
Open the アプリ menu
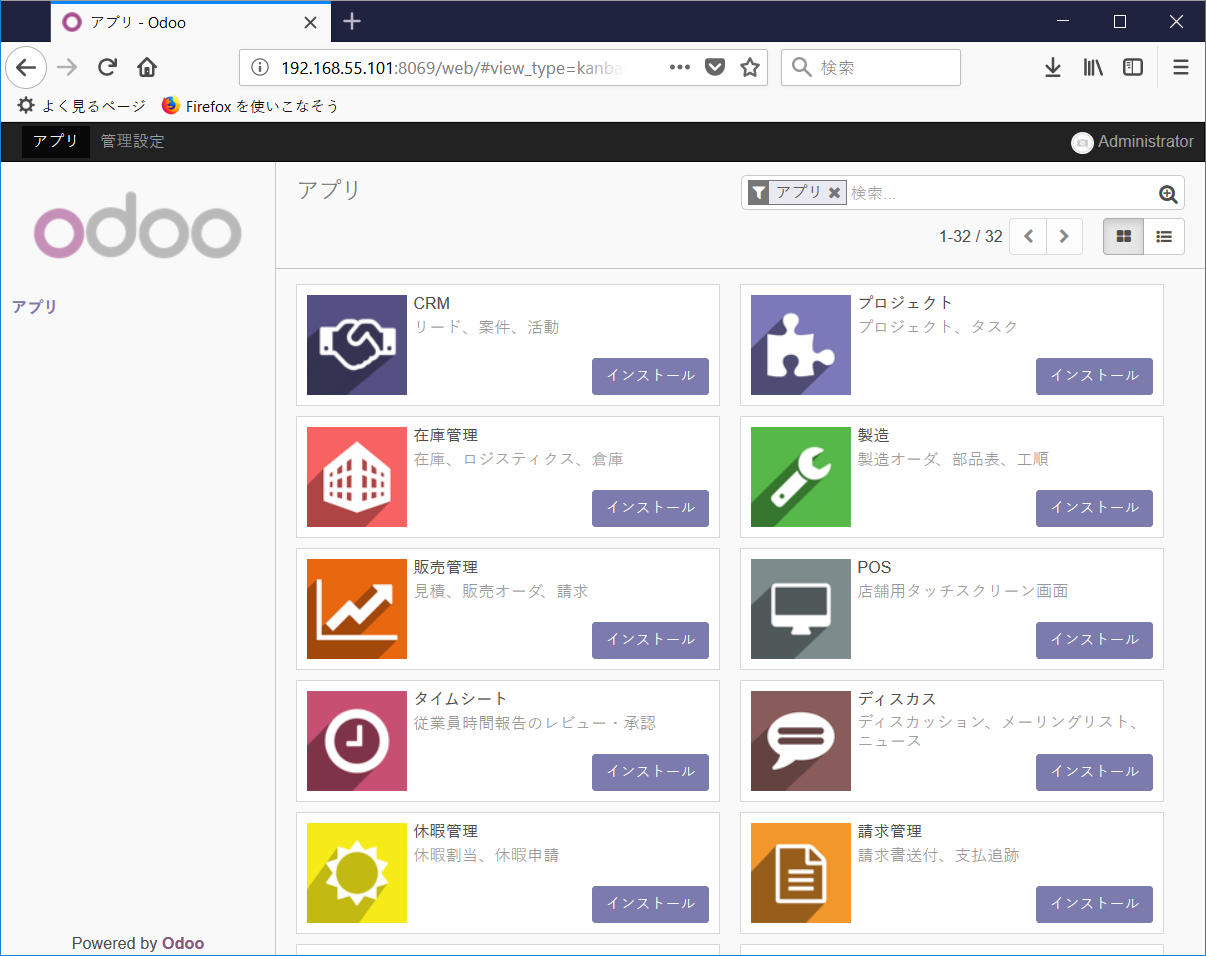tap(54, 141)
